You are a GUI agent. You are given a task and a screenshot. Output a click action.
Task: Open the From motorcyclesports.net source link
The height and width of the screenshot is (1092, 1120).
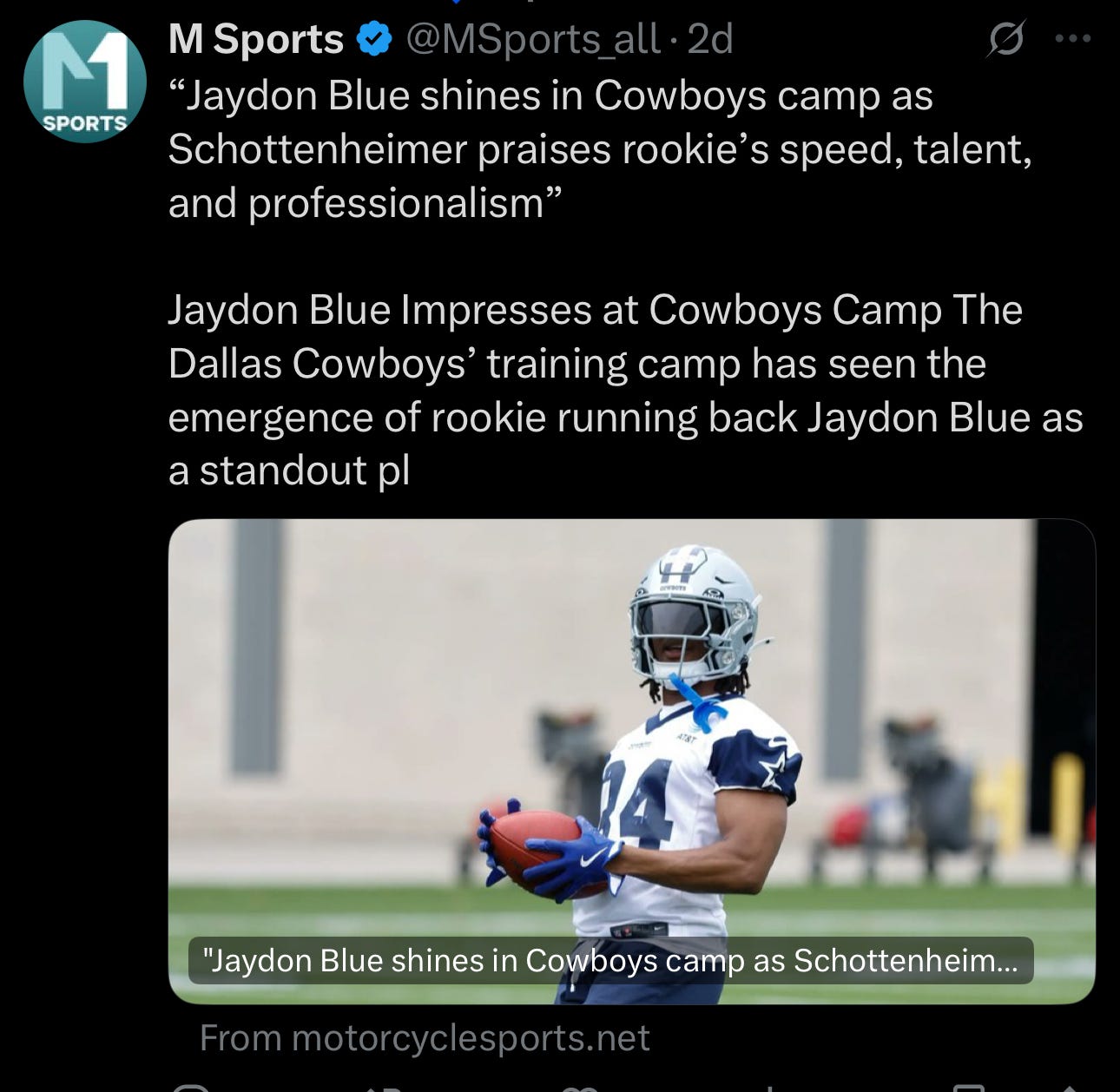coord(425,1037)
